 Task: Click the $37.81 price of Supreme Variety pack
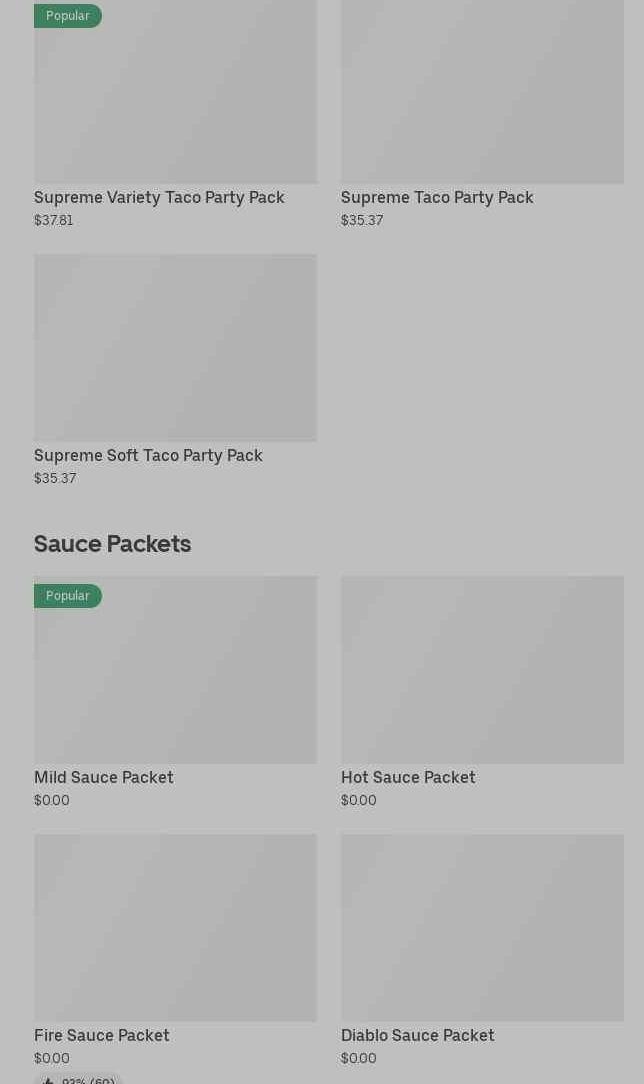[54, 220]
